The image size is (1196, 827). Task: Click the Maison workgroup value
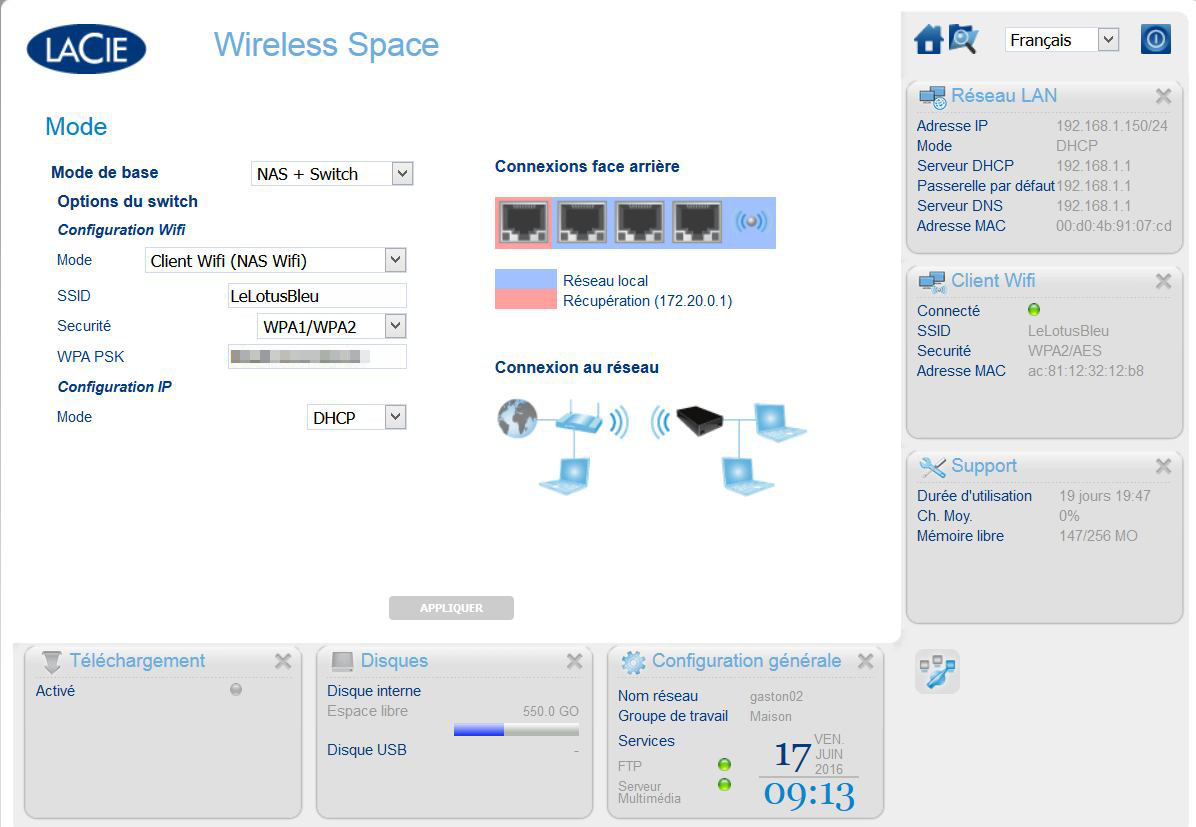click(770, 716)
